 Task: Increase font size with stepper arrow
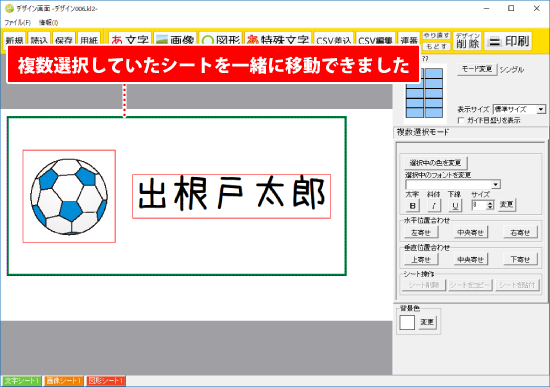490,203
